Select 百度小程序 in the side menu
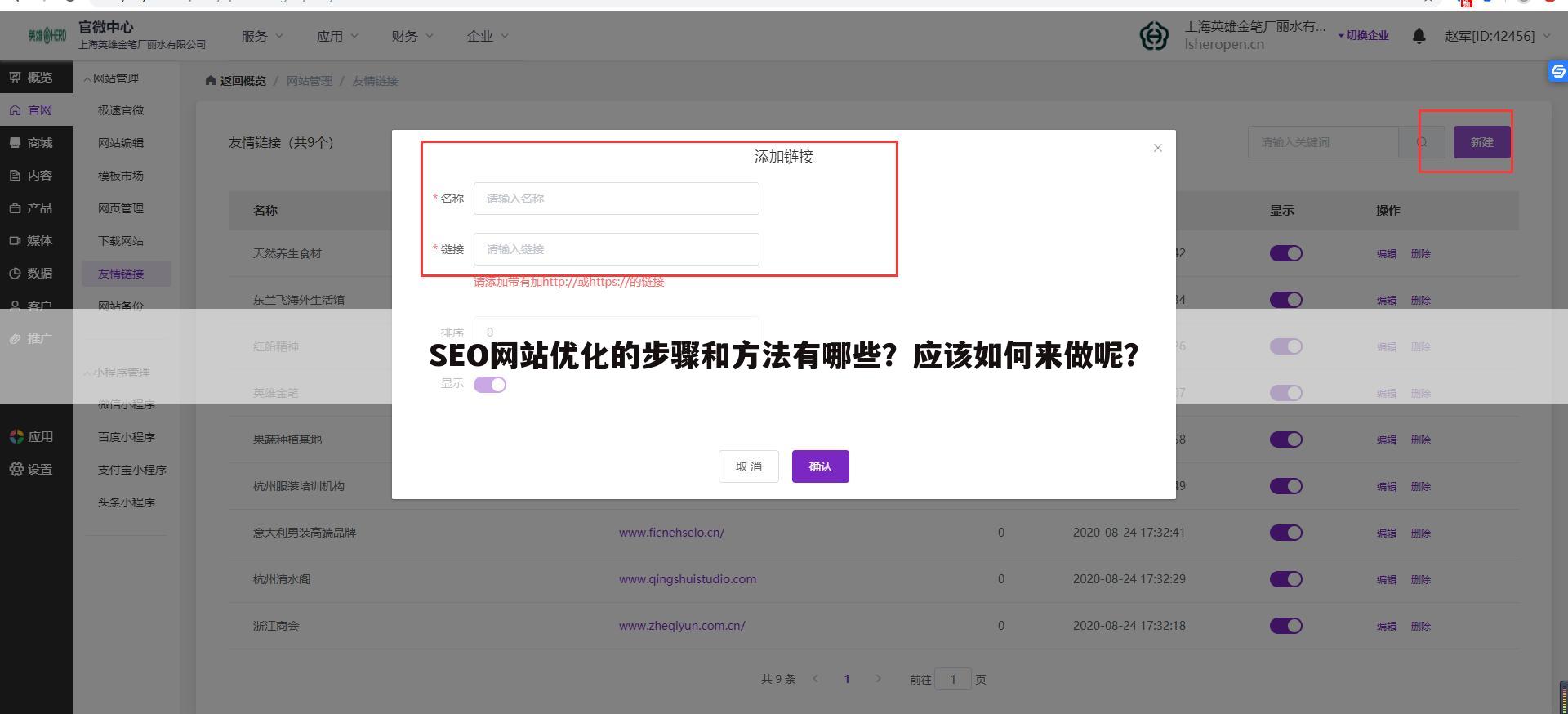The image size is (1568, 714). coord(127,437)
